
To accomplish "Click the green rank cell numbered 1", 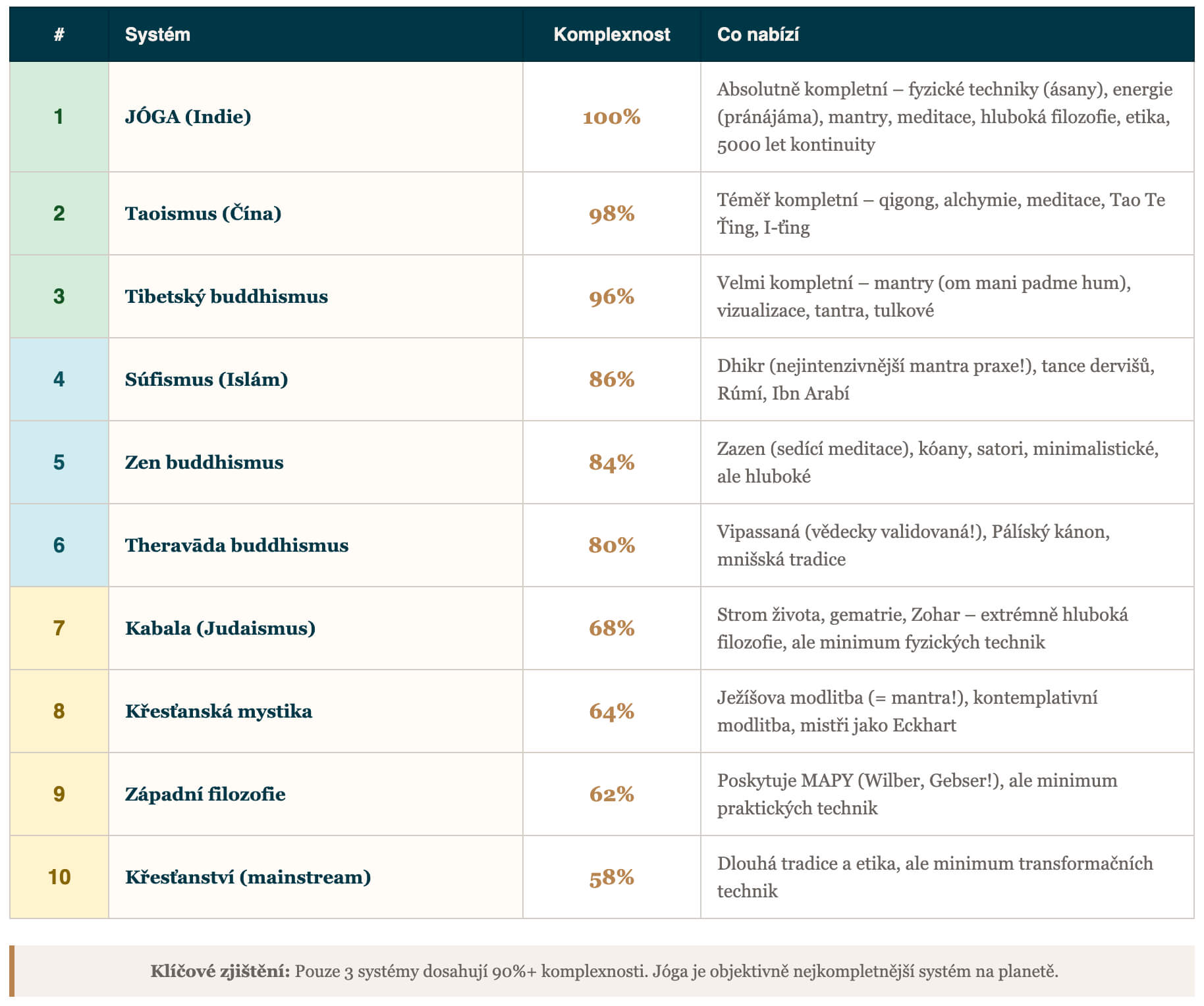I will click(x=59, y=117).
